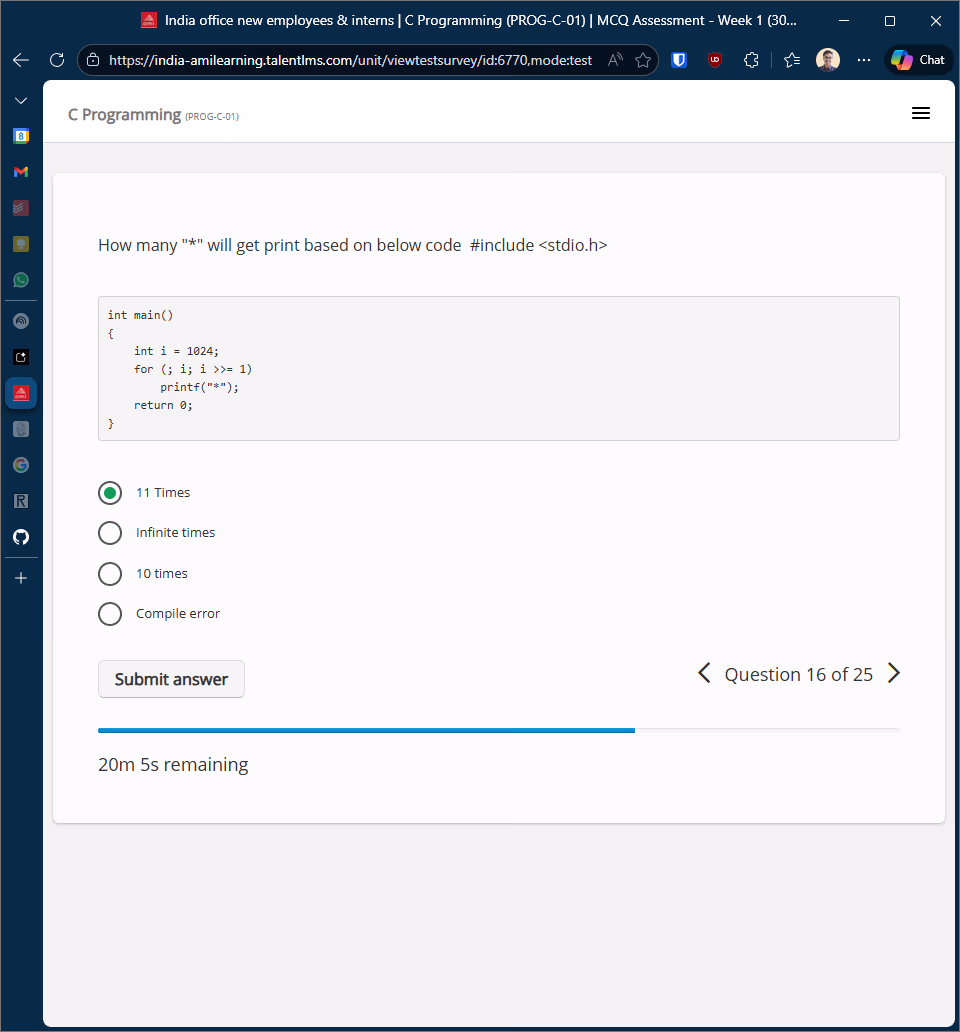960x1032 pixels.
Task: Open the Bitwarden extension icon
Action: click(x=679, y=60)
